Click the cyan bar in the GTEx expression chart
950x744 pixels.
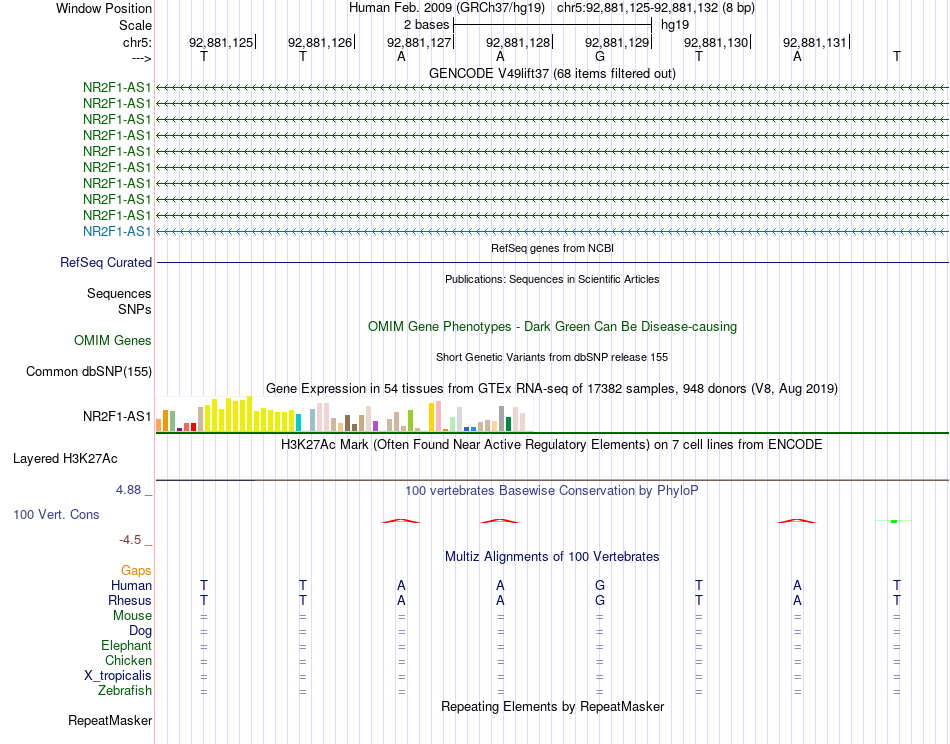[299, 422]
